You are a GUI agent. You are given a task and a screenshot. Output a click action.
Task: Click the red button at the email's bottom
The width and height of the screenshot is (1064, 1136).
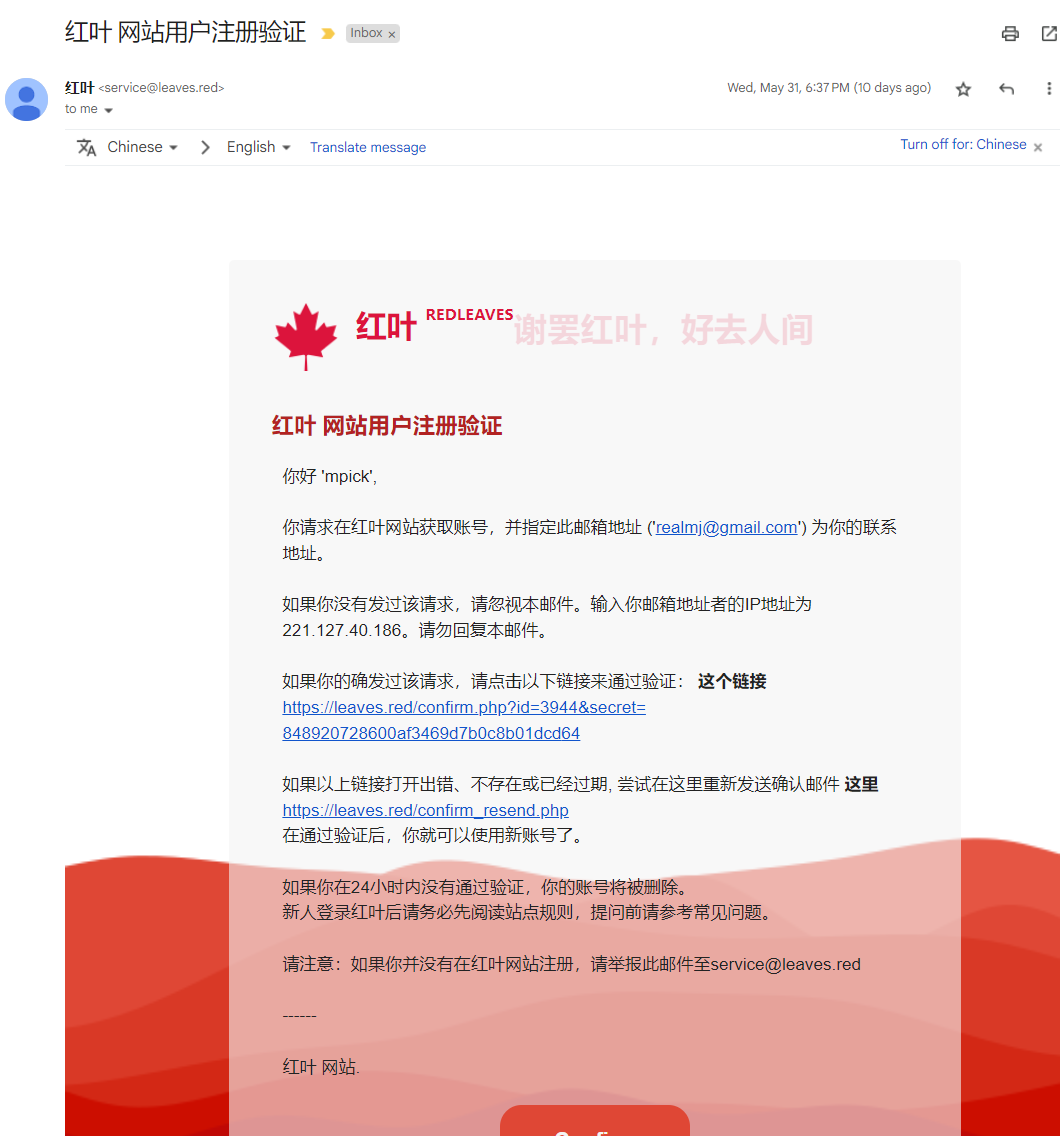click(x=595, y=1120)
